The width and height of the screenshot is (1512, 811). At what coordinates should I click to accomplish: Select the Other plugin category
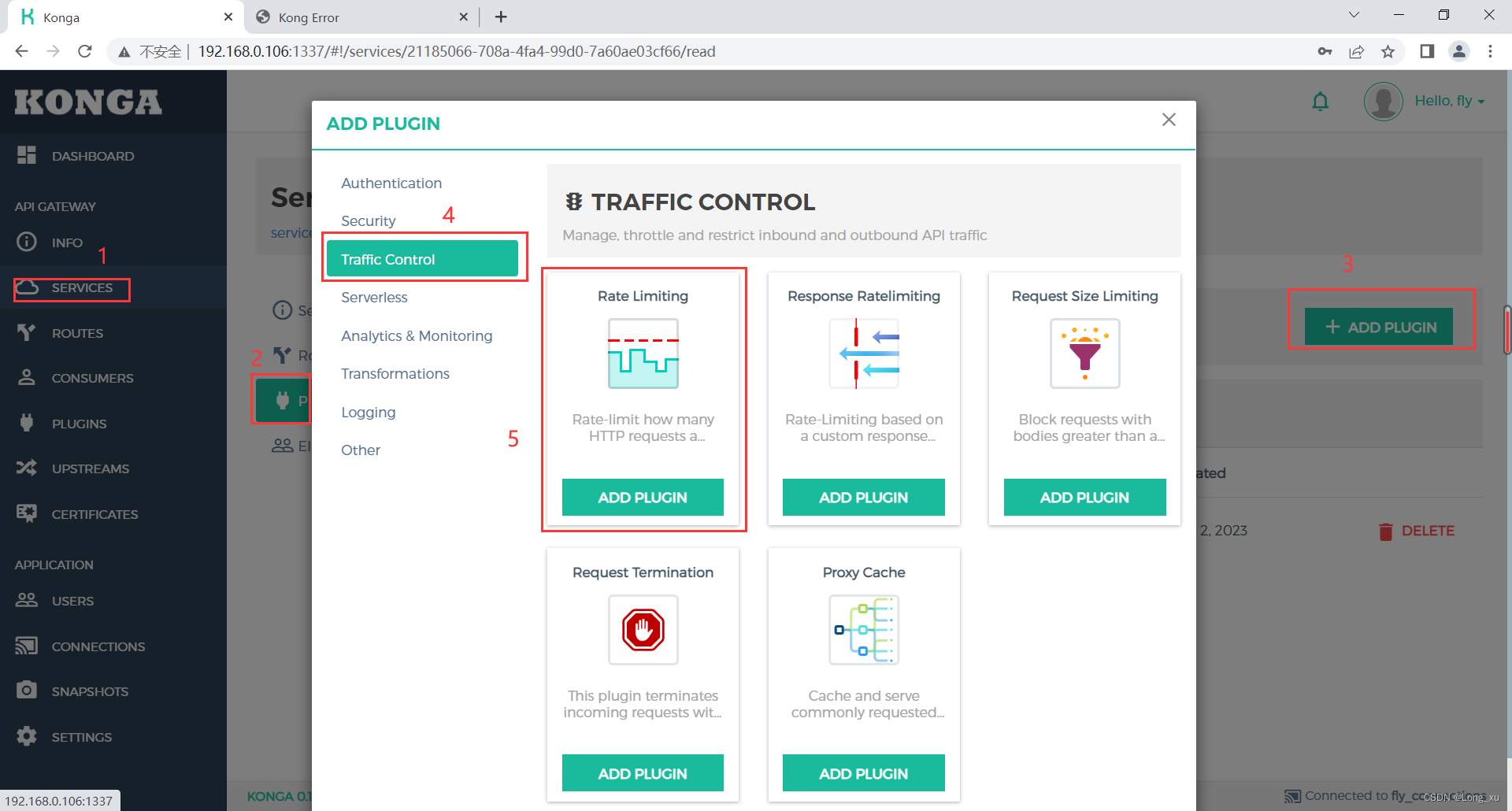[361, 450]
